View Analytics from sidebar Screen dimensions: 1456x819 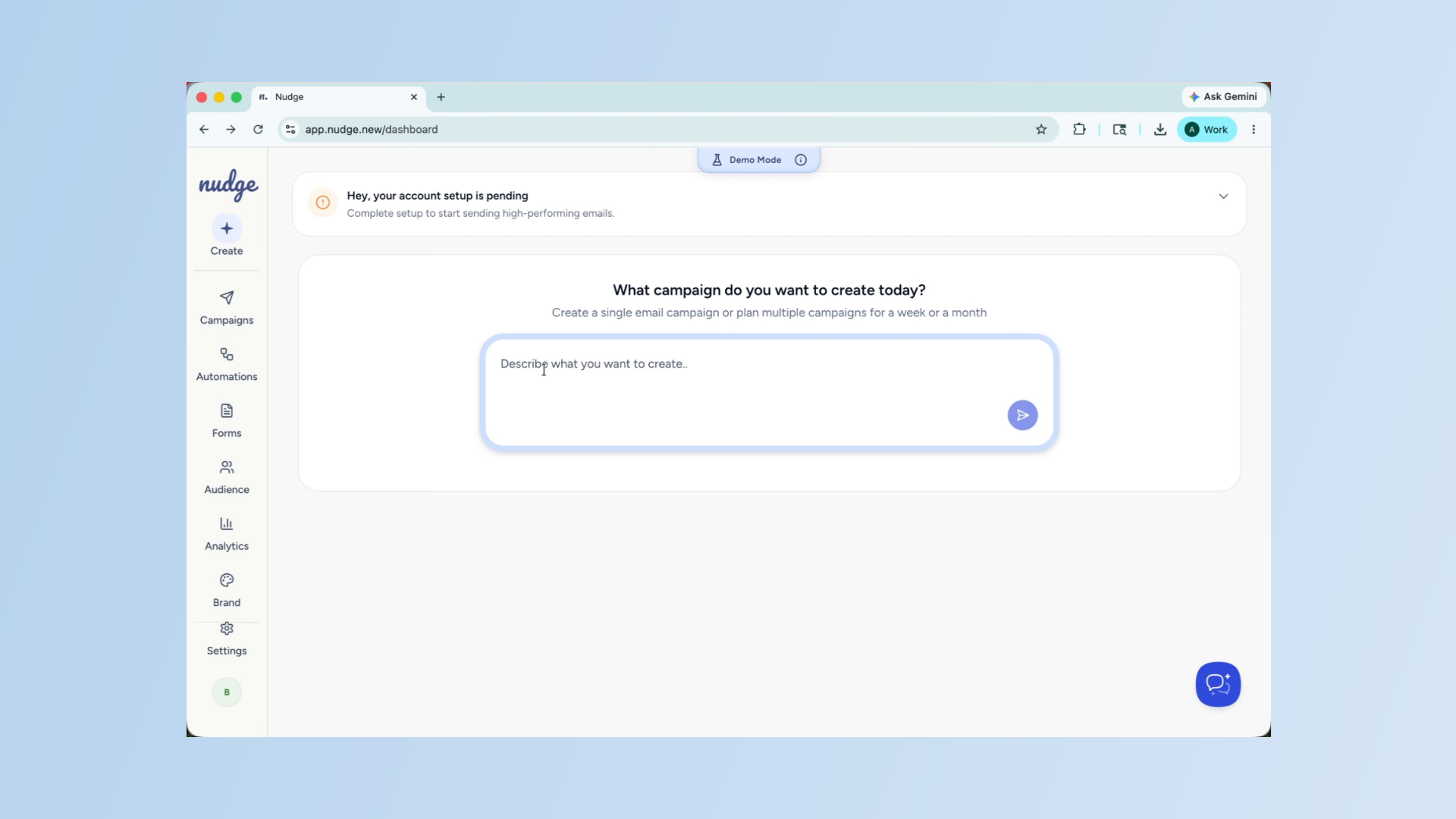[227, 533]
